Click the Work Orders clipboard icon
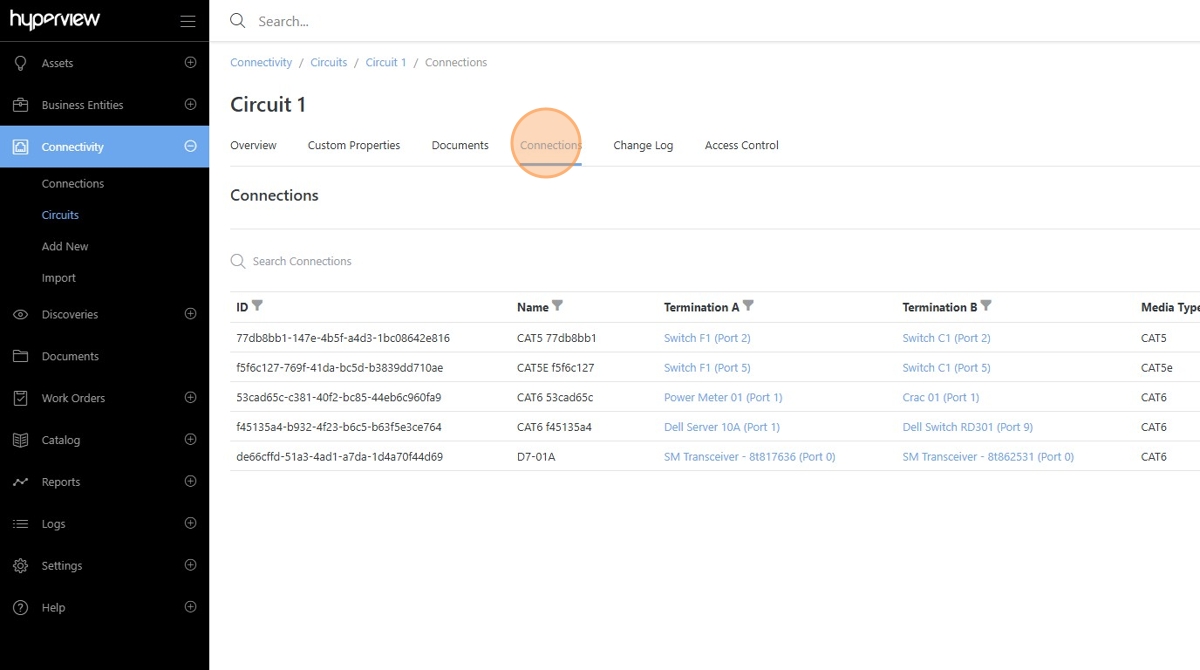Image resolution: width=1200 pixels, height=670 pixels. point(20,398)
